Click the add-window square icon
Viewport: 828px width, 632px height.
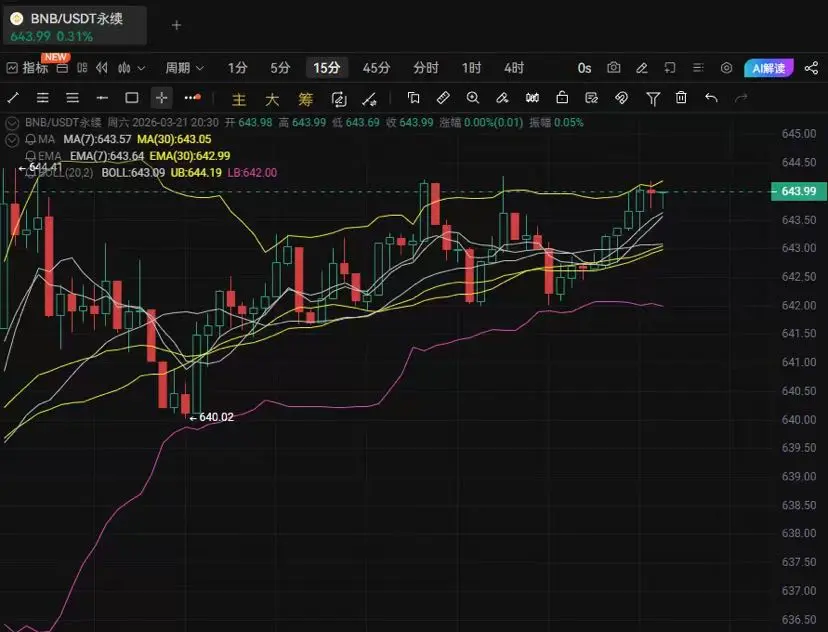(x=670, y=68)
